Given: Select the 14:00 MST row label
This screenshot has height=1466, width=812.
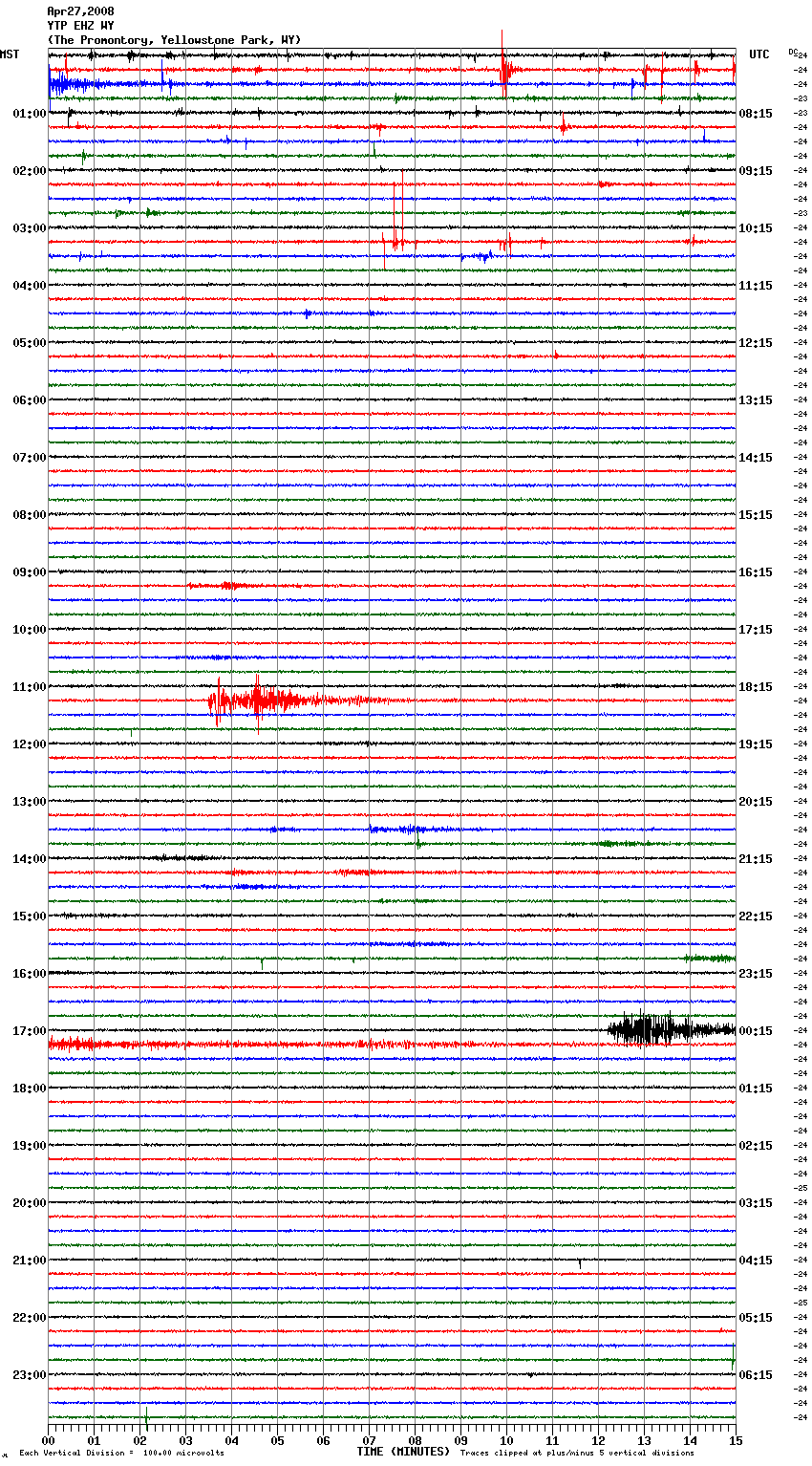Looking at the screenshot, I should click(x=30, y=859).
